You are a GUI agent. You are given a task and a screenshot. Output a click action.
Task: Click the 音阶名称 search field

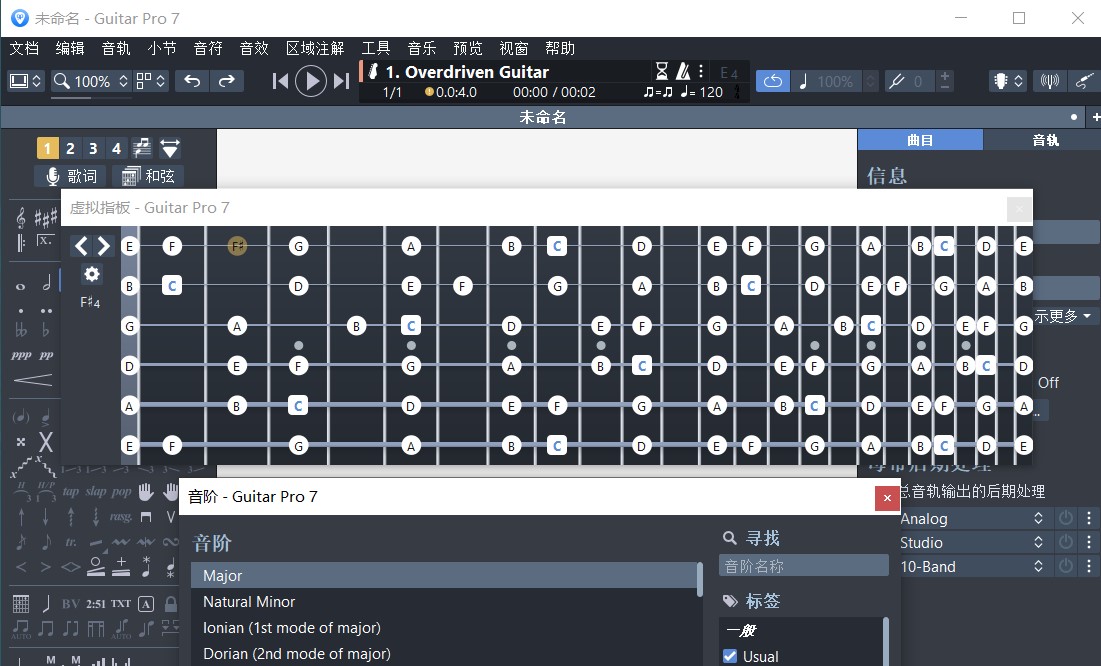point(803,565)
